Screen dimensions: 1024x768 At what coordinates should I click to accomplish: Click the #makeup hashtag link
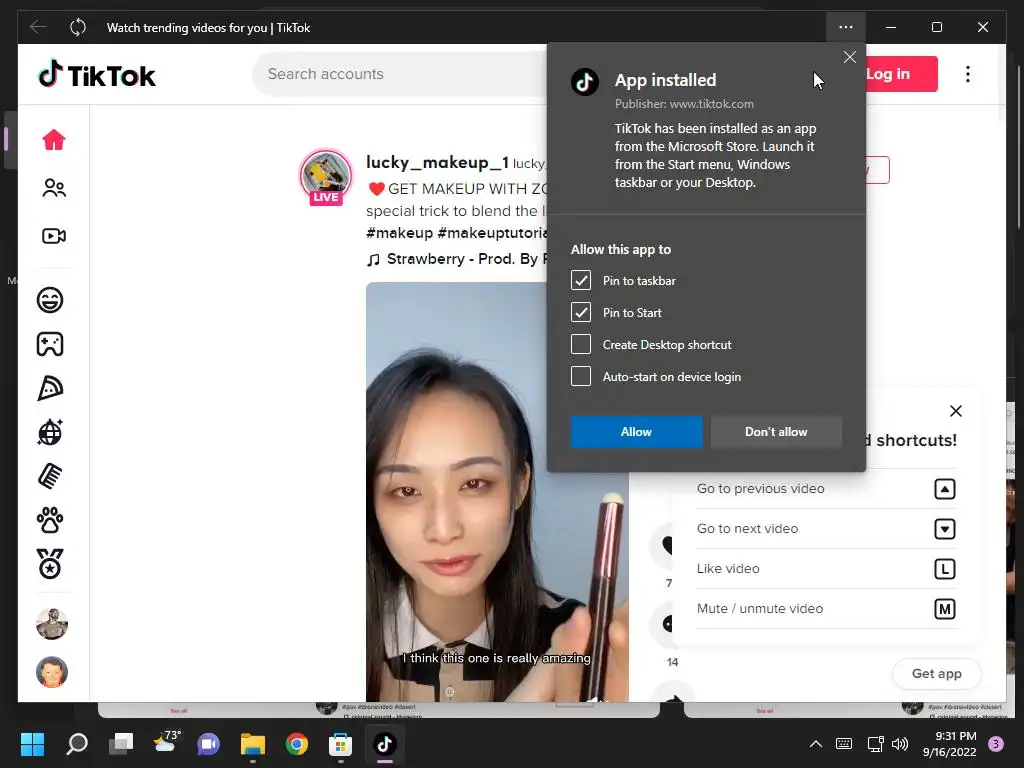[x=399, y=233]
